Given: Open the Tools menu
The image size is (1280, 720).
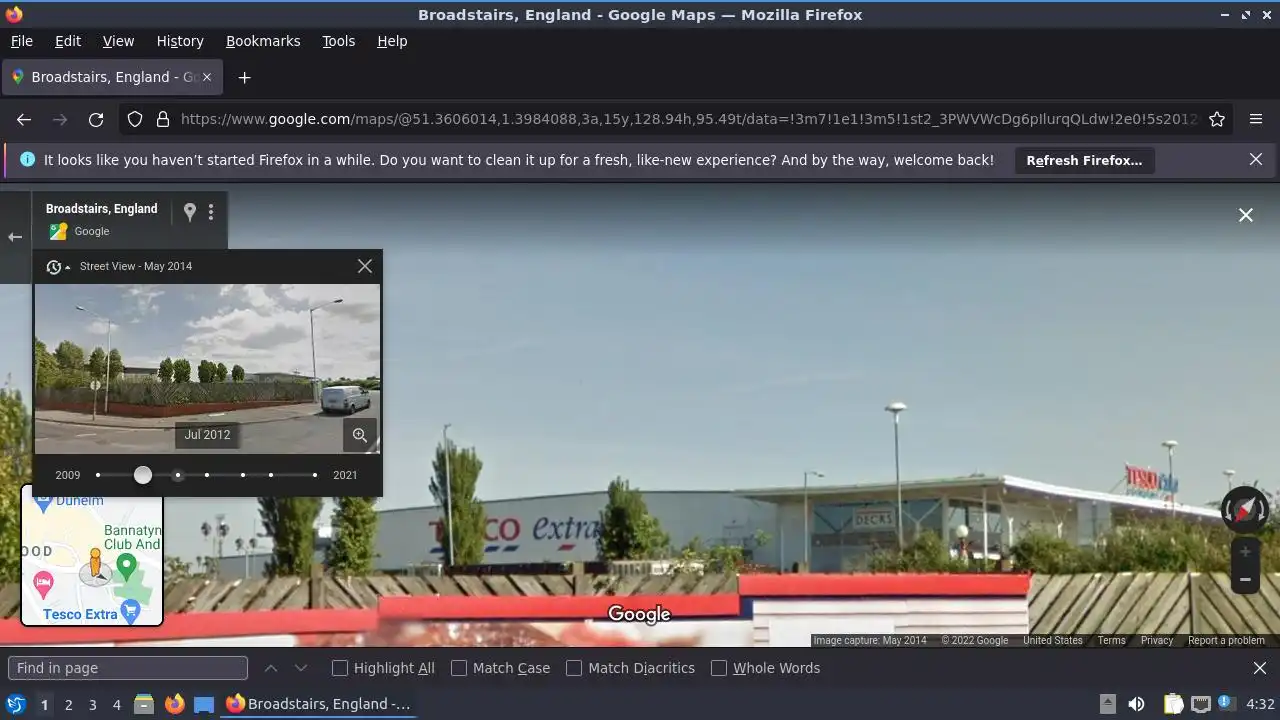Looking at the screenshot, I should tap(339, 41).
